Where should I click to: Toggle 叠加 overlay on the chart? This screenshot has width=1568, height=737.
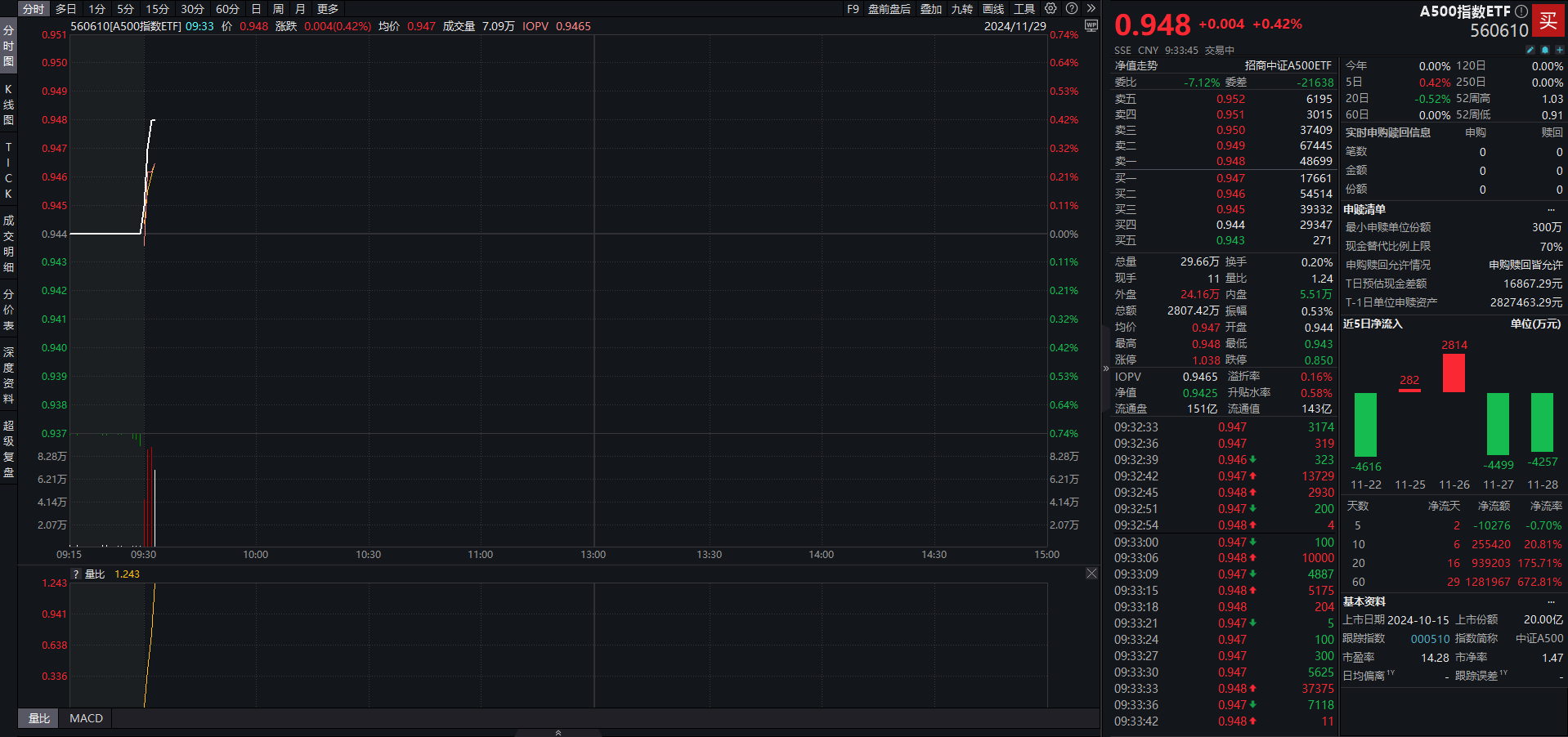[x=930, y=9]
